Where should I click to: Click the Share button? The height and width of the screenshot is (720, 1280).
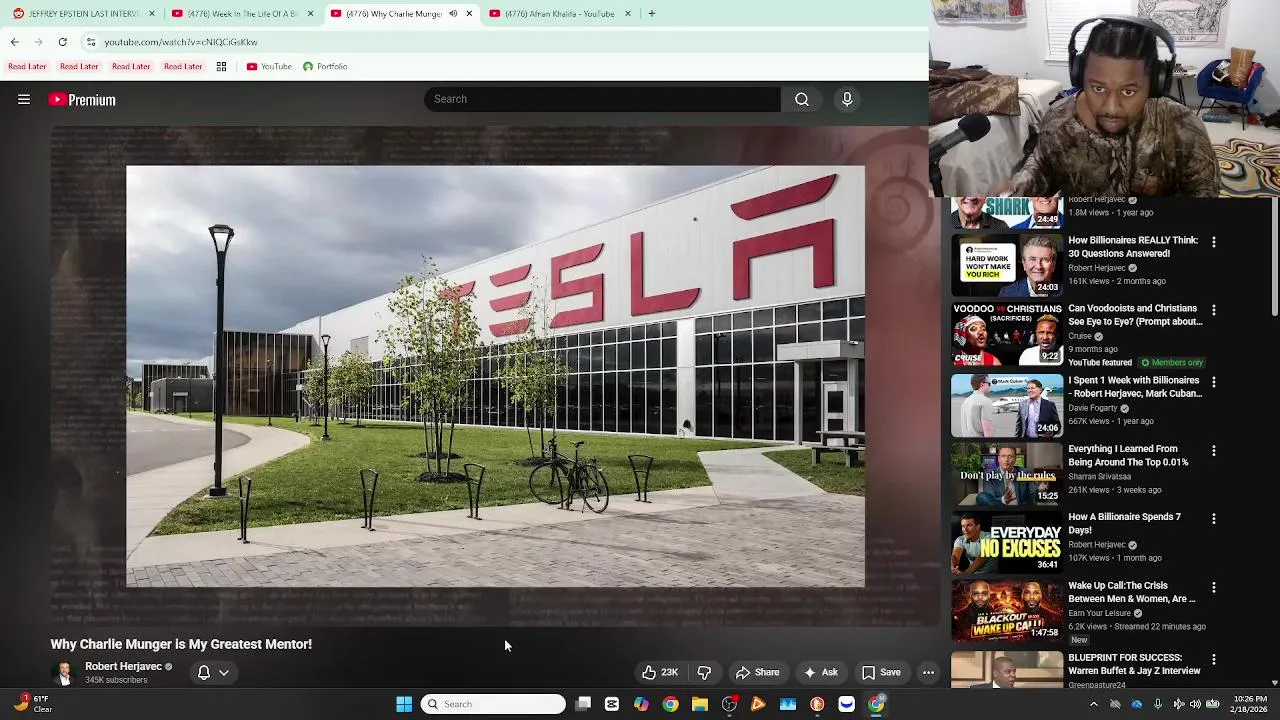tap(757, 672)
